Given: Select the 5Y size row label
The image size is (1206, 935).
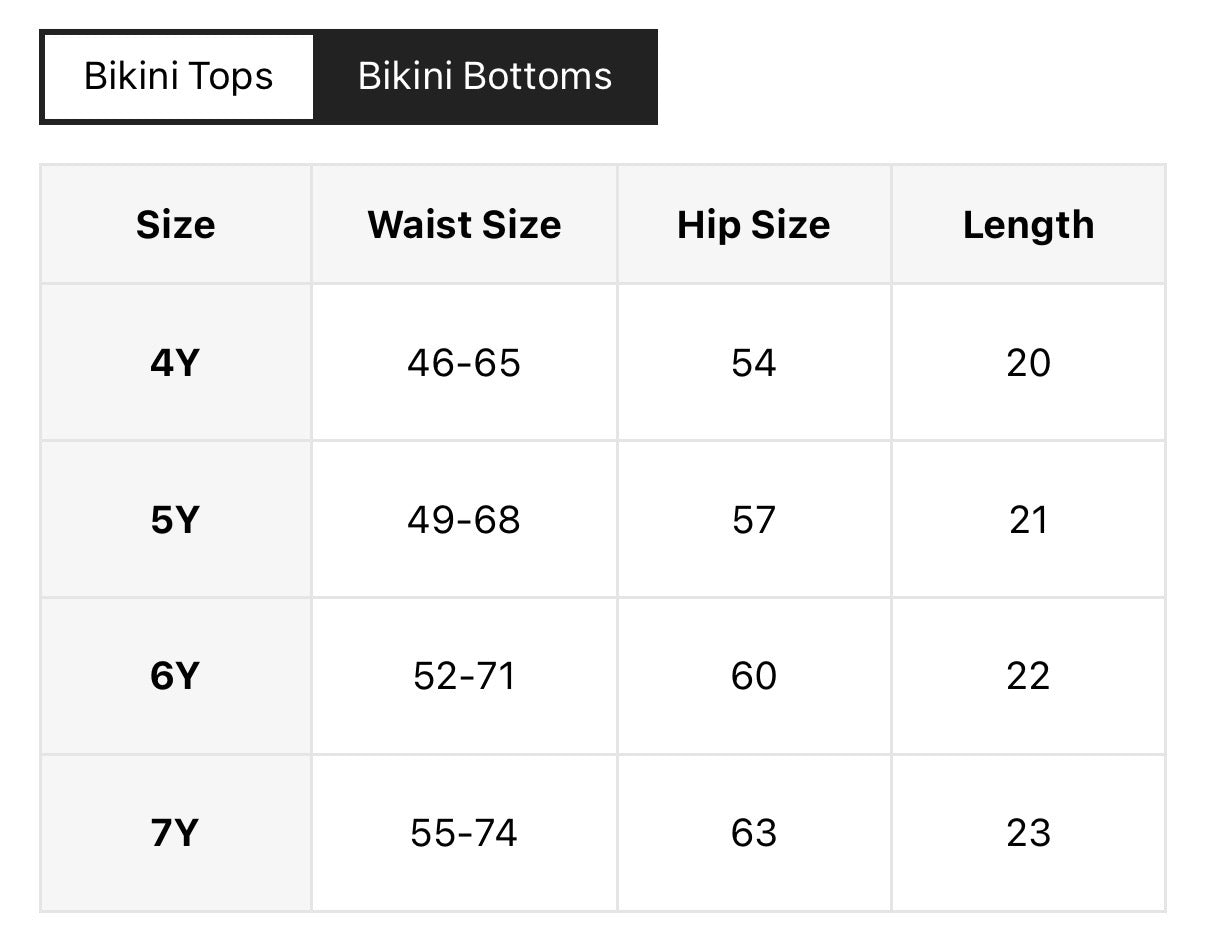Looking at the screenshot, I should [x=176, y=520].
